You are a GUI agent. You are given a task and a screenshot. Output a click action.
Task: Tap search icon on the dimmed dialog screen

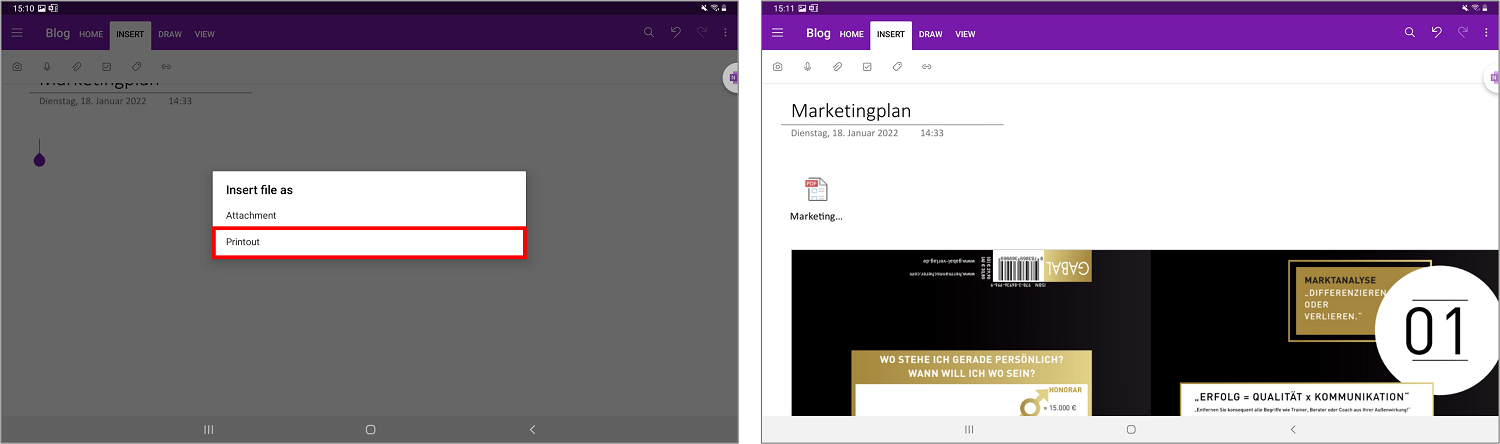pos(649,33)
